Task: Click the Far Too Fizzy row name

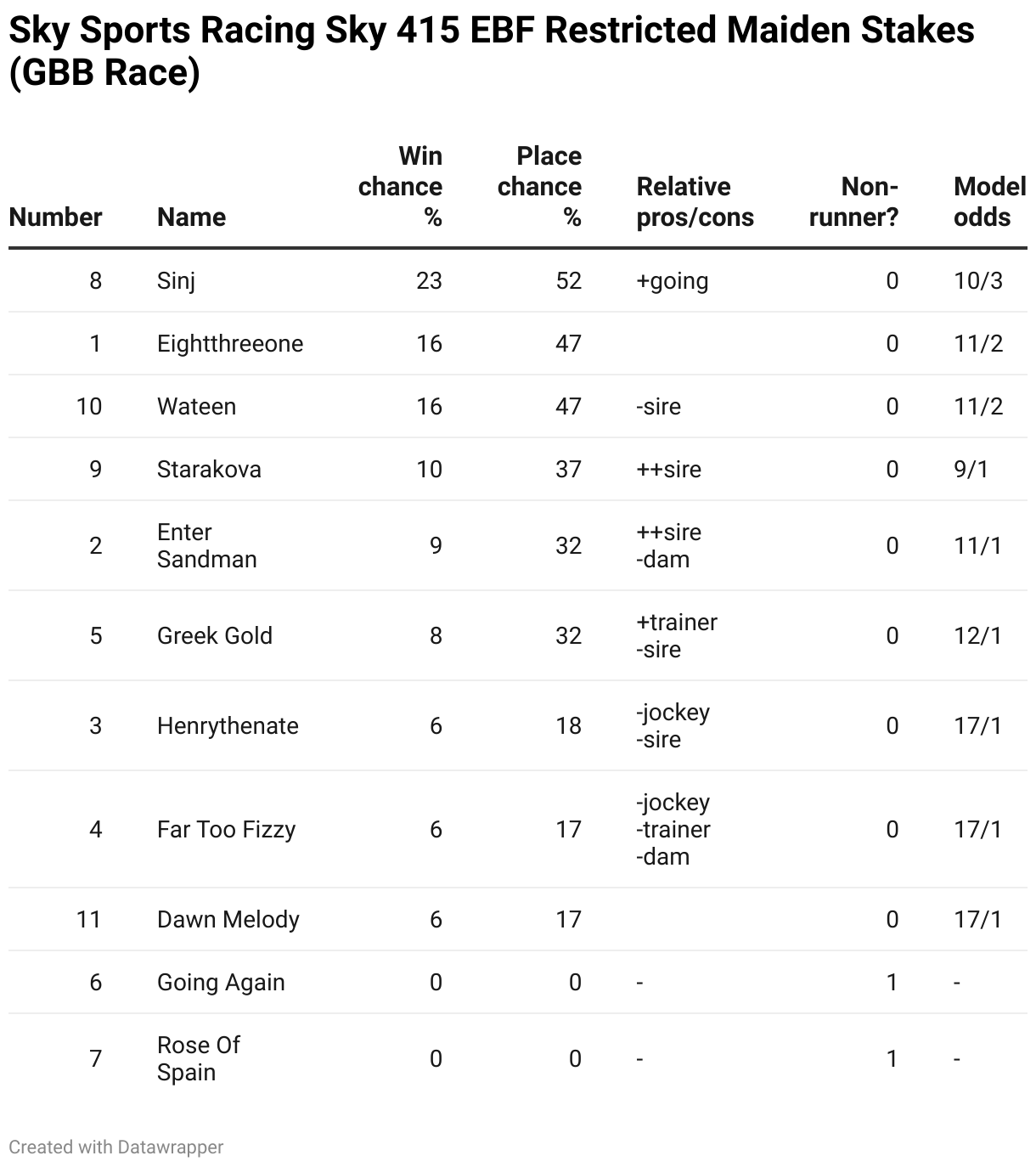Action: [226, 829]
